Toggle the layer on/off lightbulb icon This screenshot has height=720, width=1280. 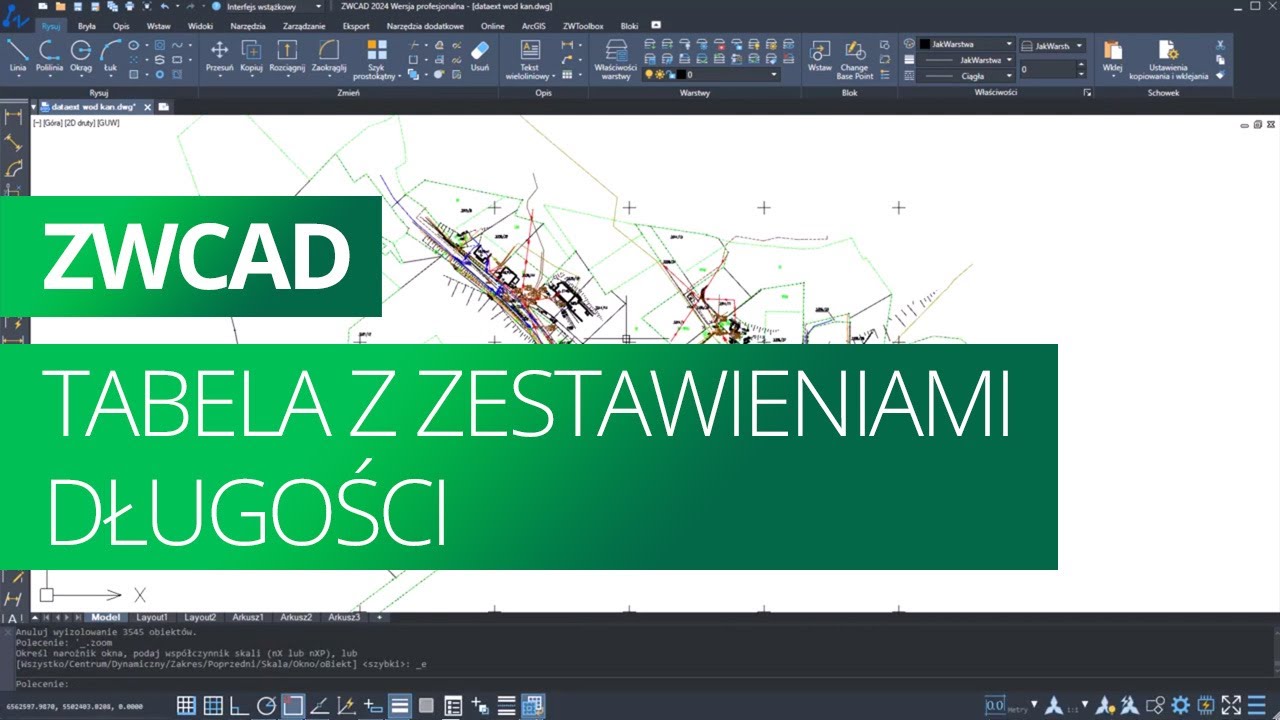click(x=649, y=75)
